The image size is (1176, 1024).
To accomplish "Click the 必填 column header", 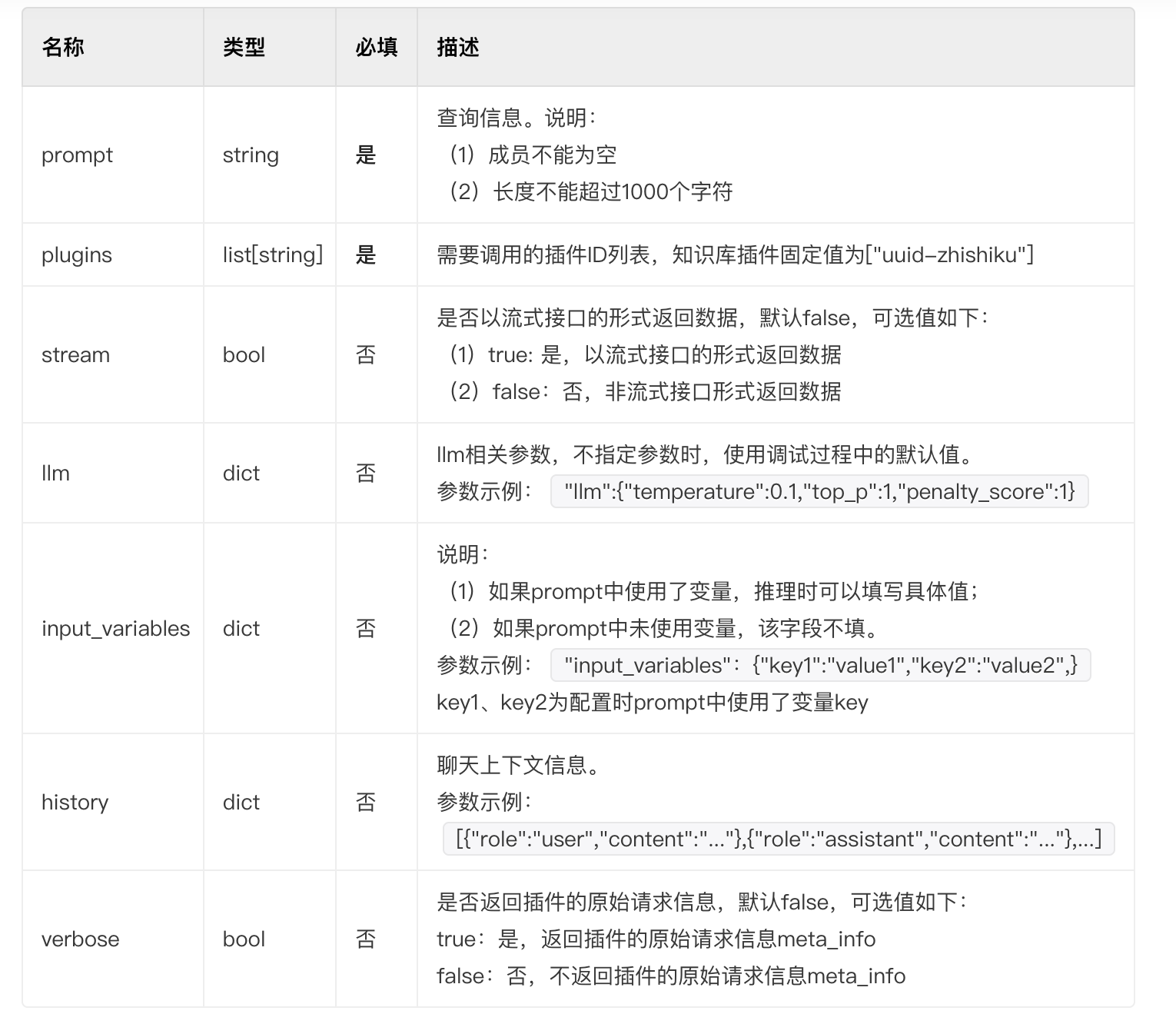I will pos(376,48).
